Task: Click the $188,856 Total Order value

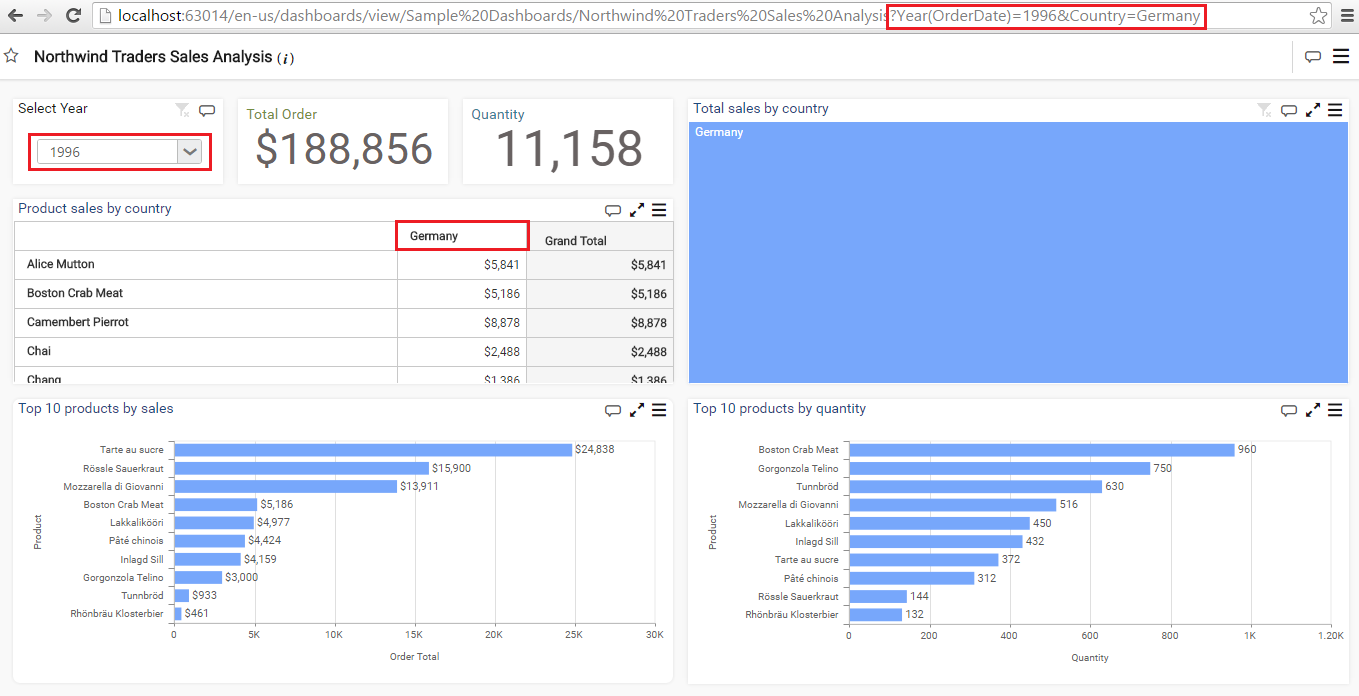Action: pyautogui.click(x=344, y=149)
